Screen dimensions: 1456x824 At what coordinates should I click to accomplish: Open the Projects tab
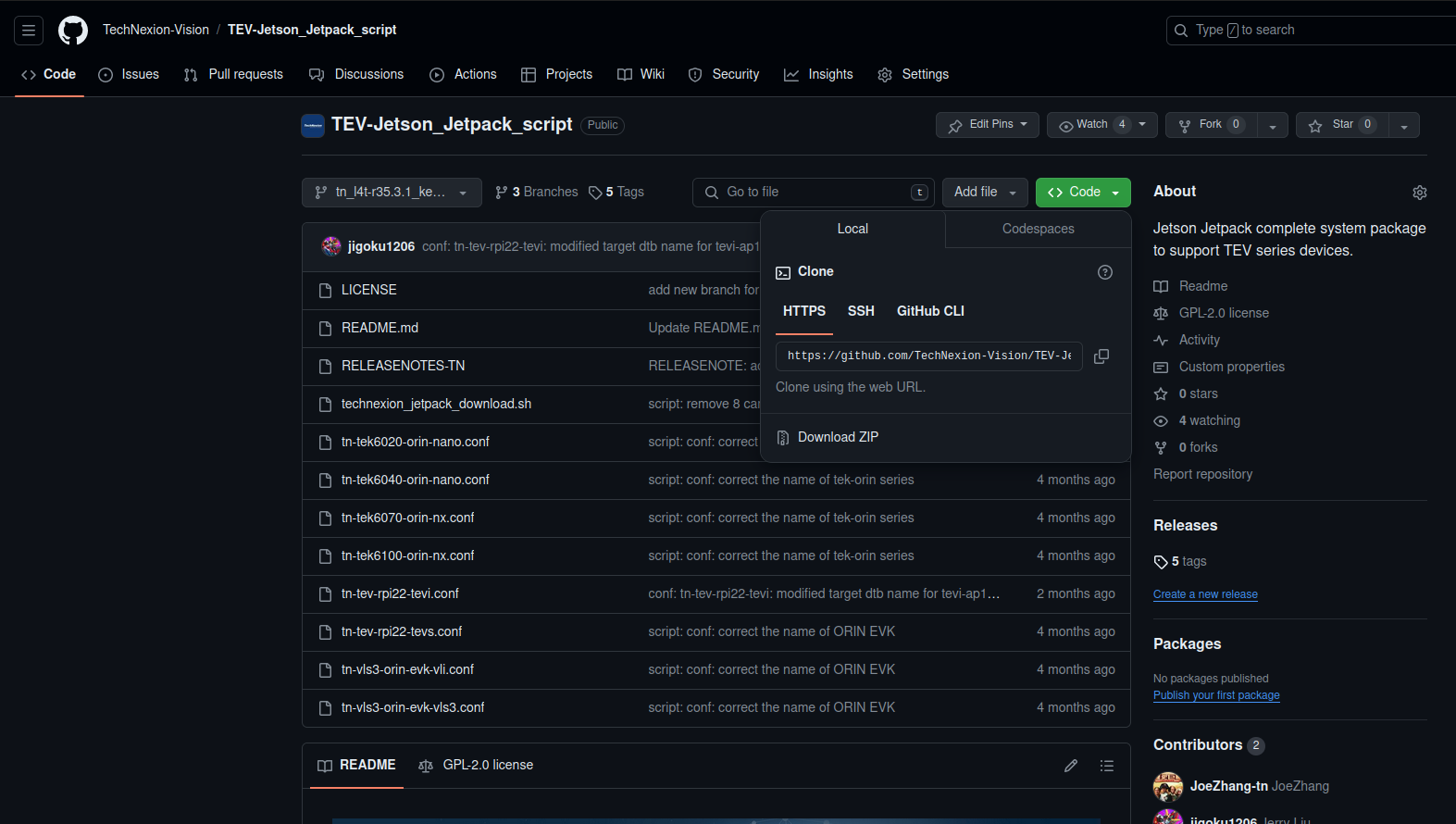(x=556, y=75)
